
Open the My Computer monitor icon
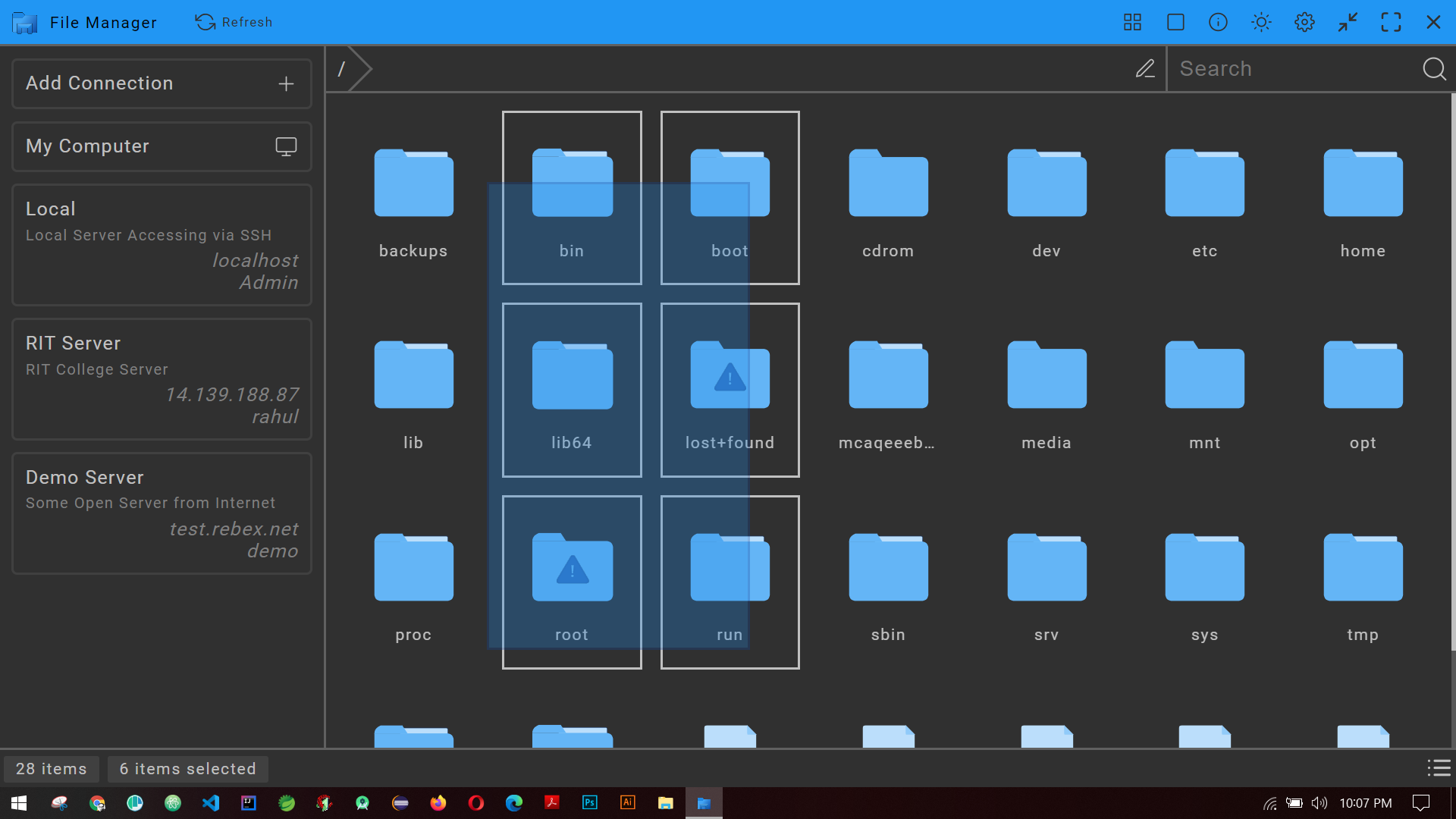point(286,146)
